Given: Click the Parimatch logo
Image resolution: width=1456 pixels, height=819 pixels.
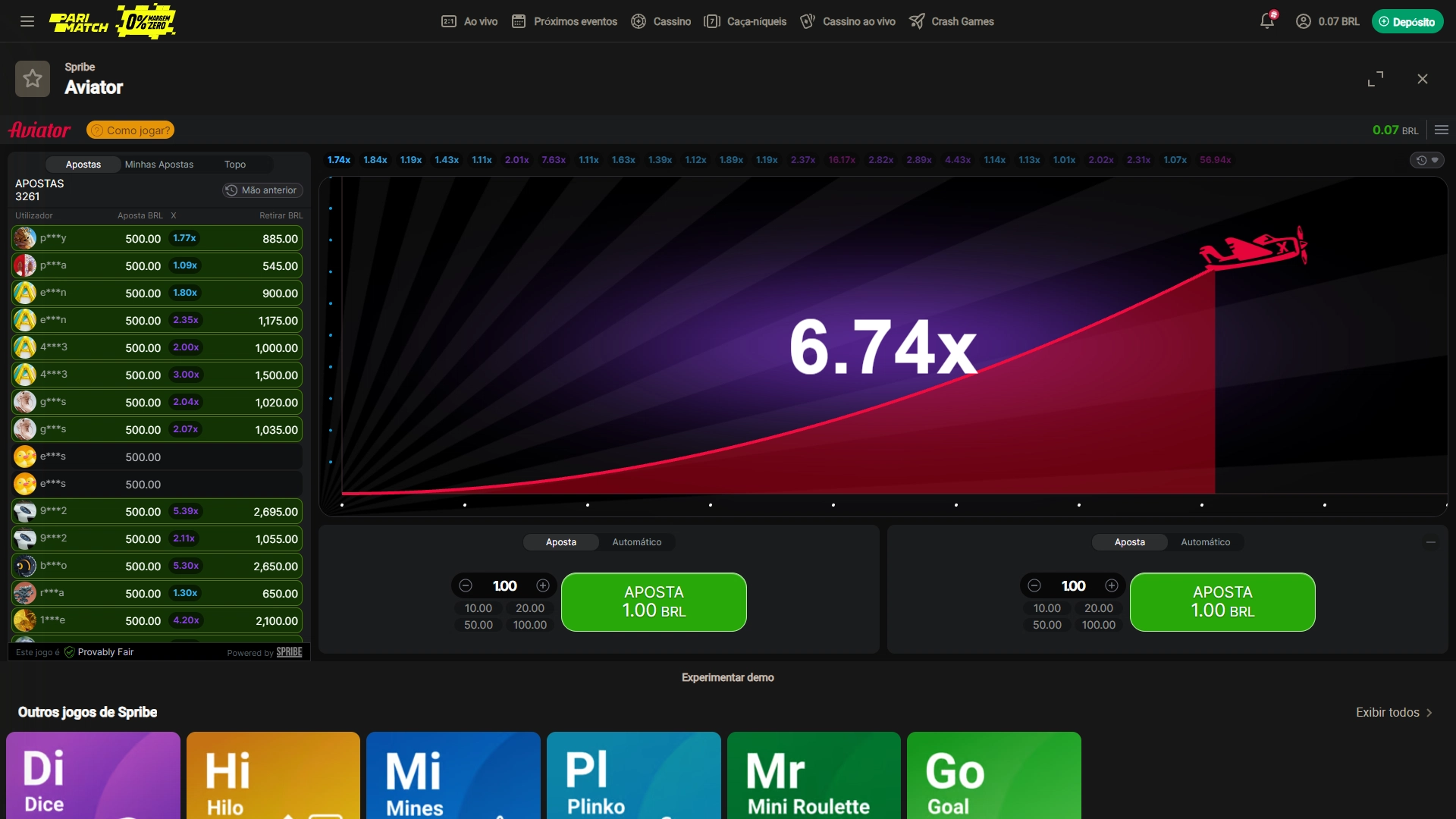Looking at the screenshot, I should 79,22.
